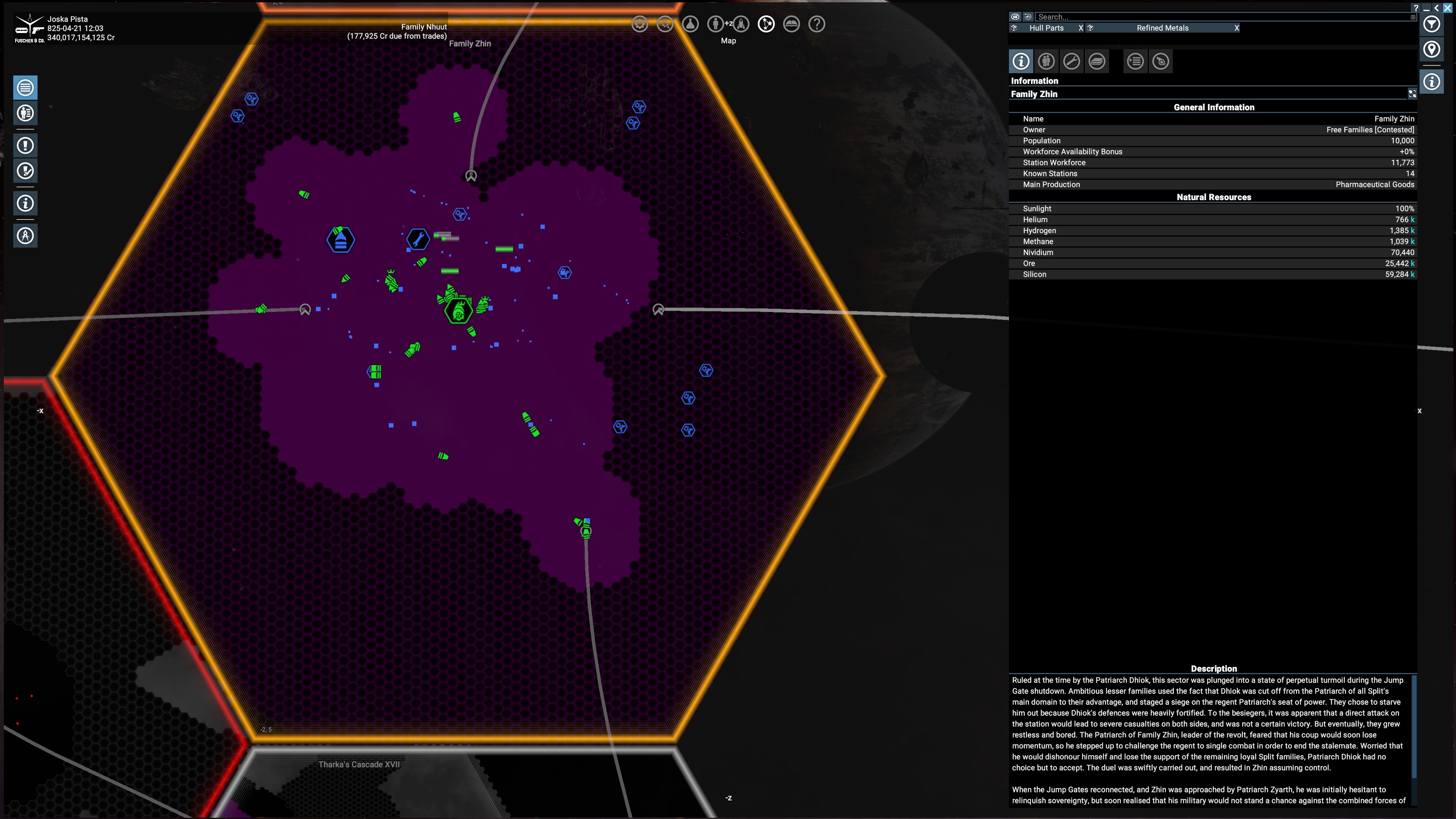Image resolution: width=1456 pixels, height=819 pixels.
Task: Open the Encyclopedia book icon
Action: 792,24
